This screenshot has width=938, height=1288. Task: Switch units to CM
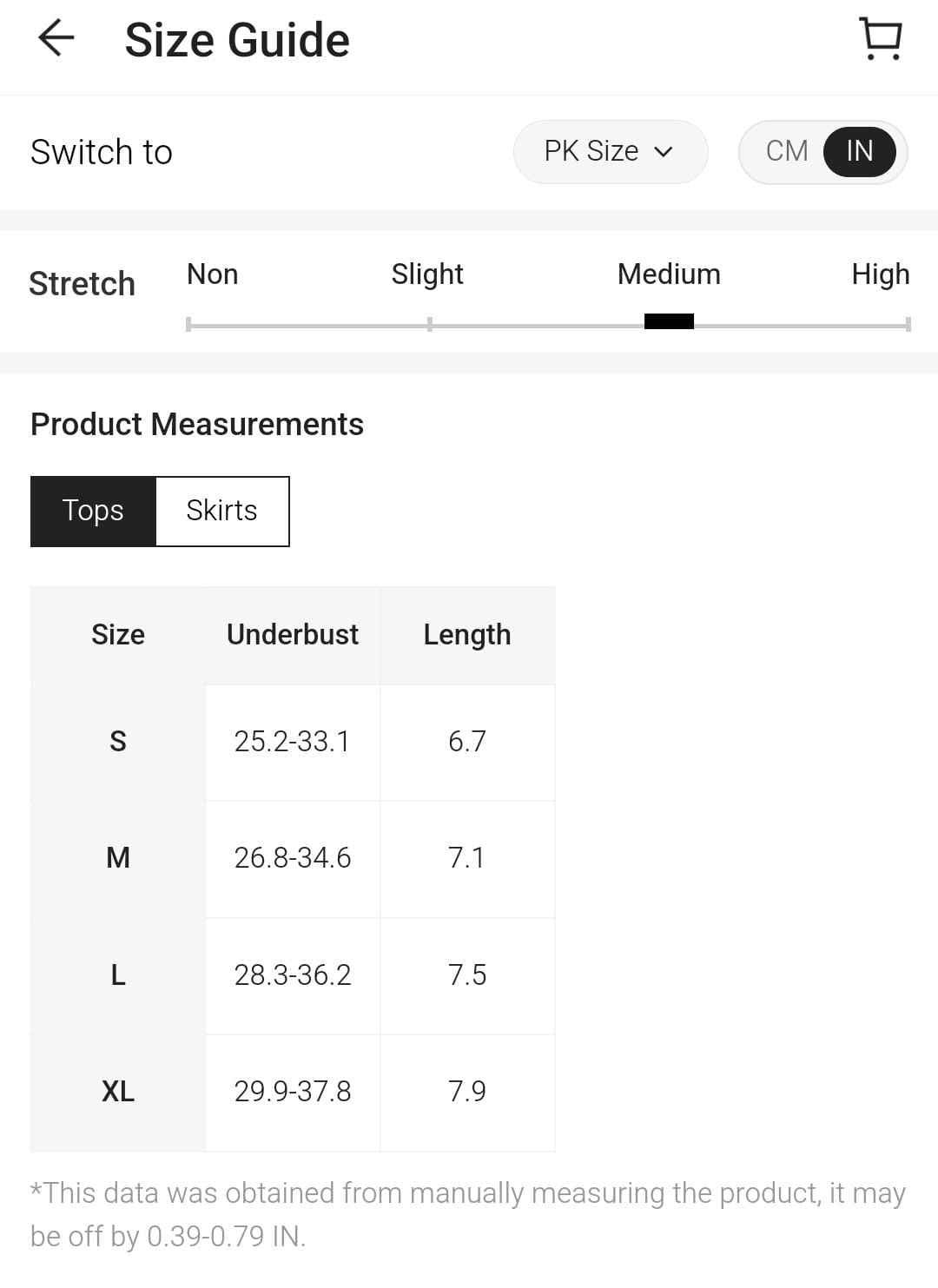pyautogui.click(x=786, y=151)
